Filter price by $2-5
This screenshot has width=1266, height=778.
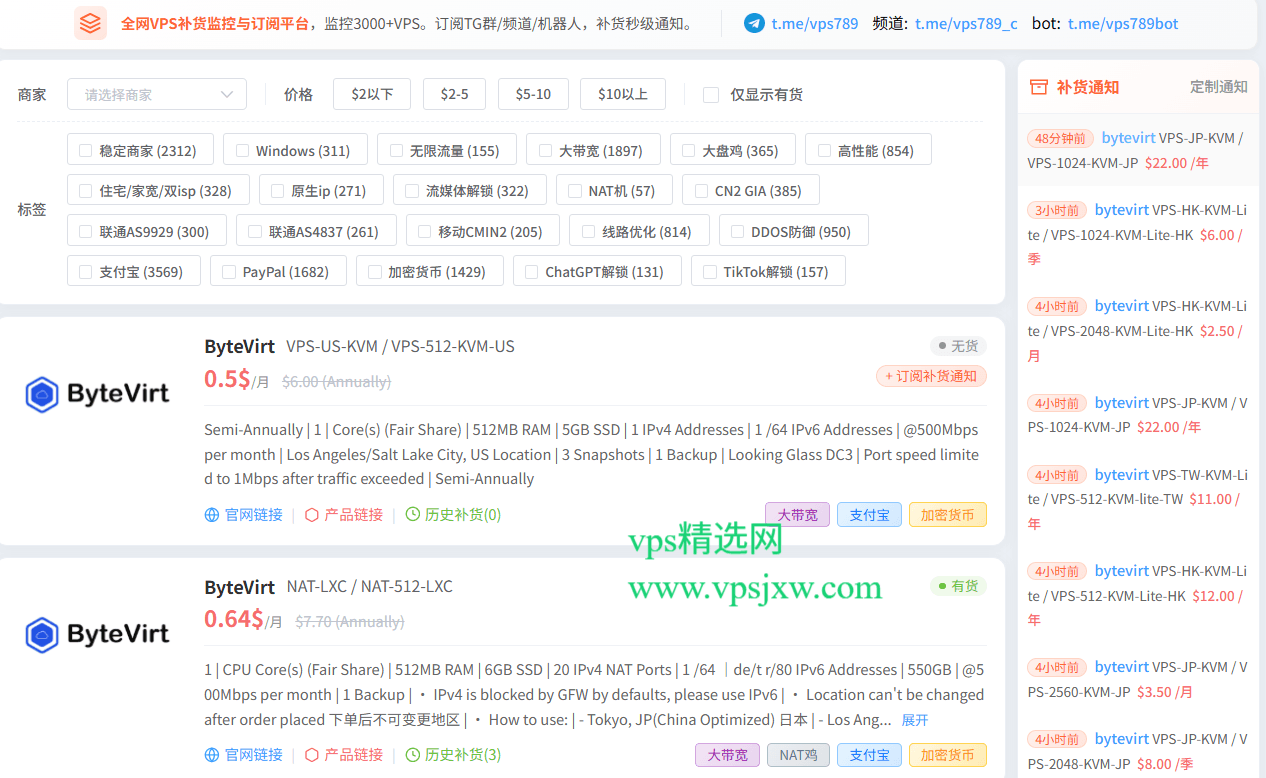(454, 95)
